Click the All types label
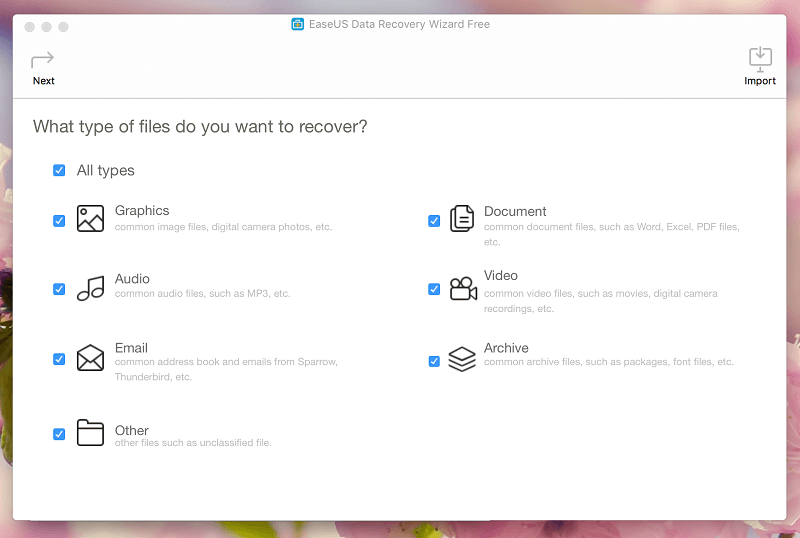 click(106, 170)
